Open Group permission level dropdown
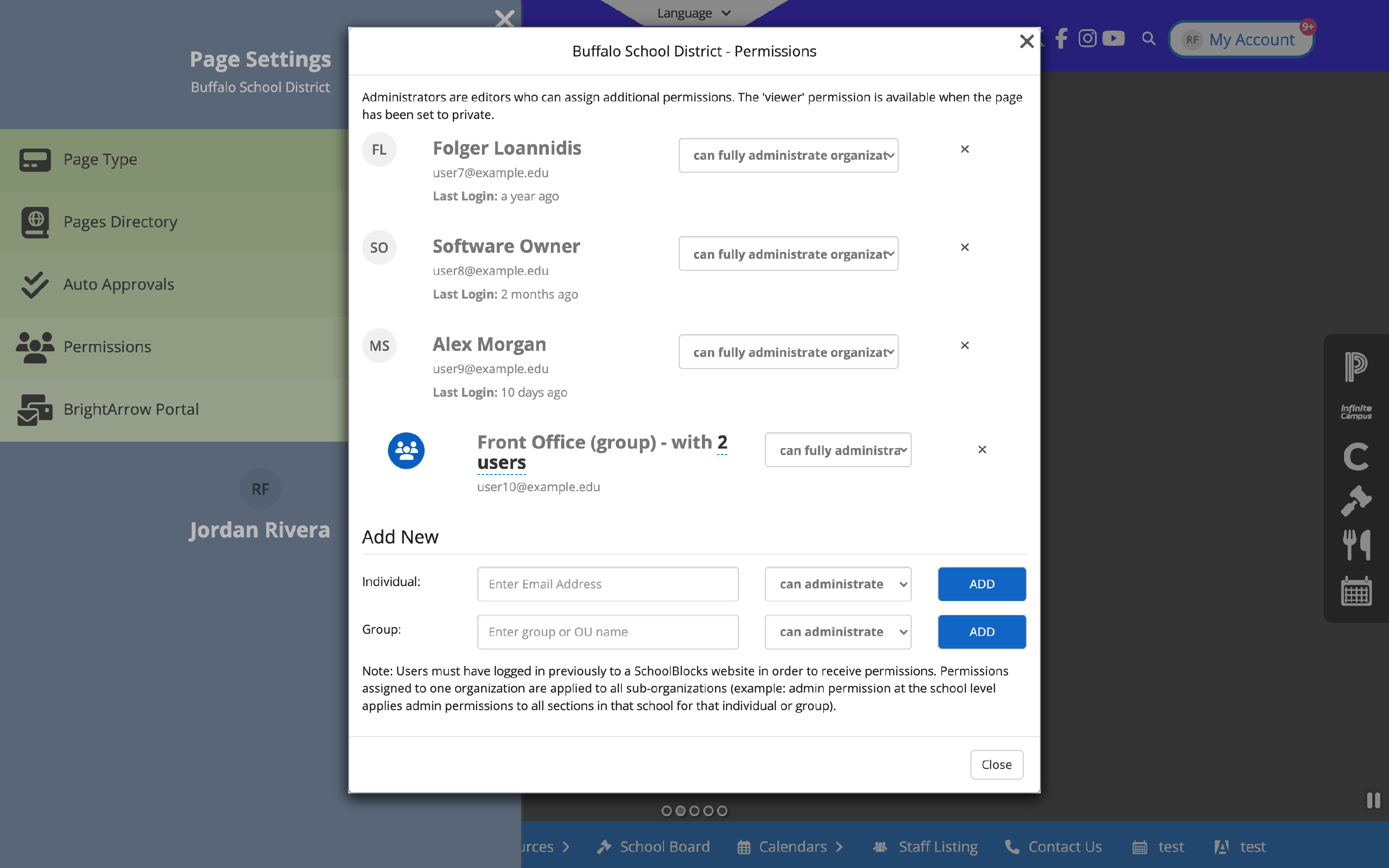 [x=838, y=632]
